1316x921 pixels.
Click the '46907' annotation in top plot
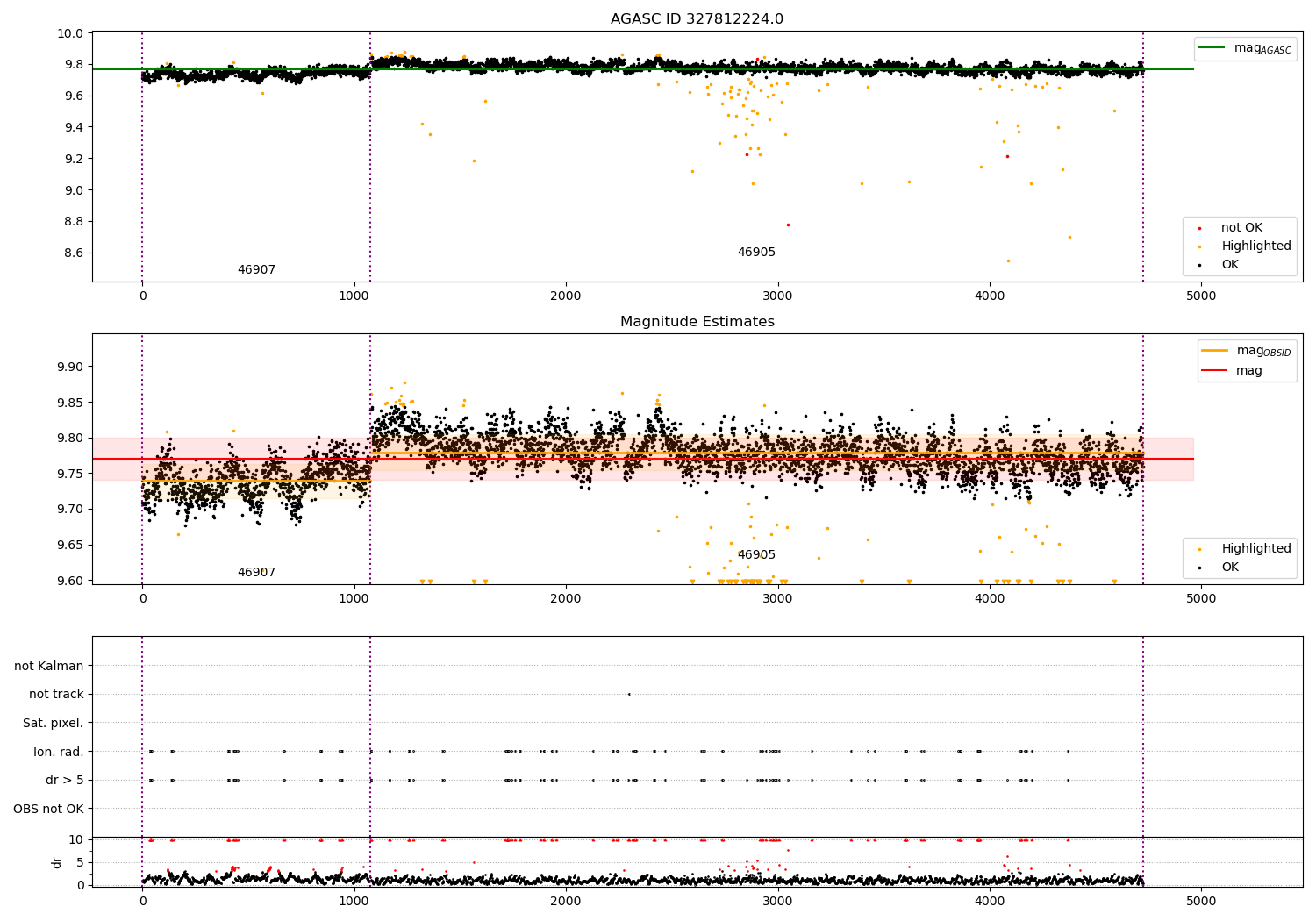click(x=256, y=270)
